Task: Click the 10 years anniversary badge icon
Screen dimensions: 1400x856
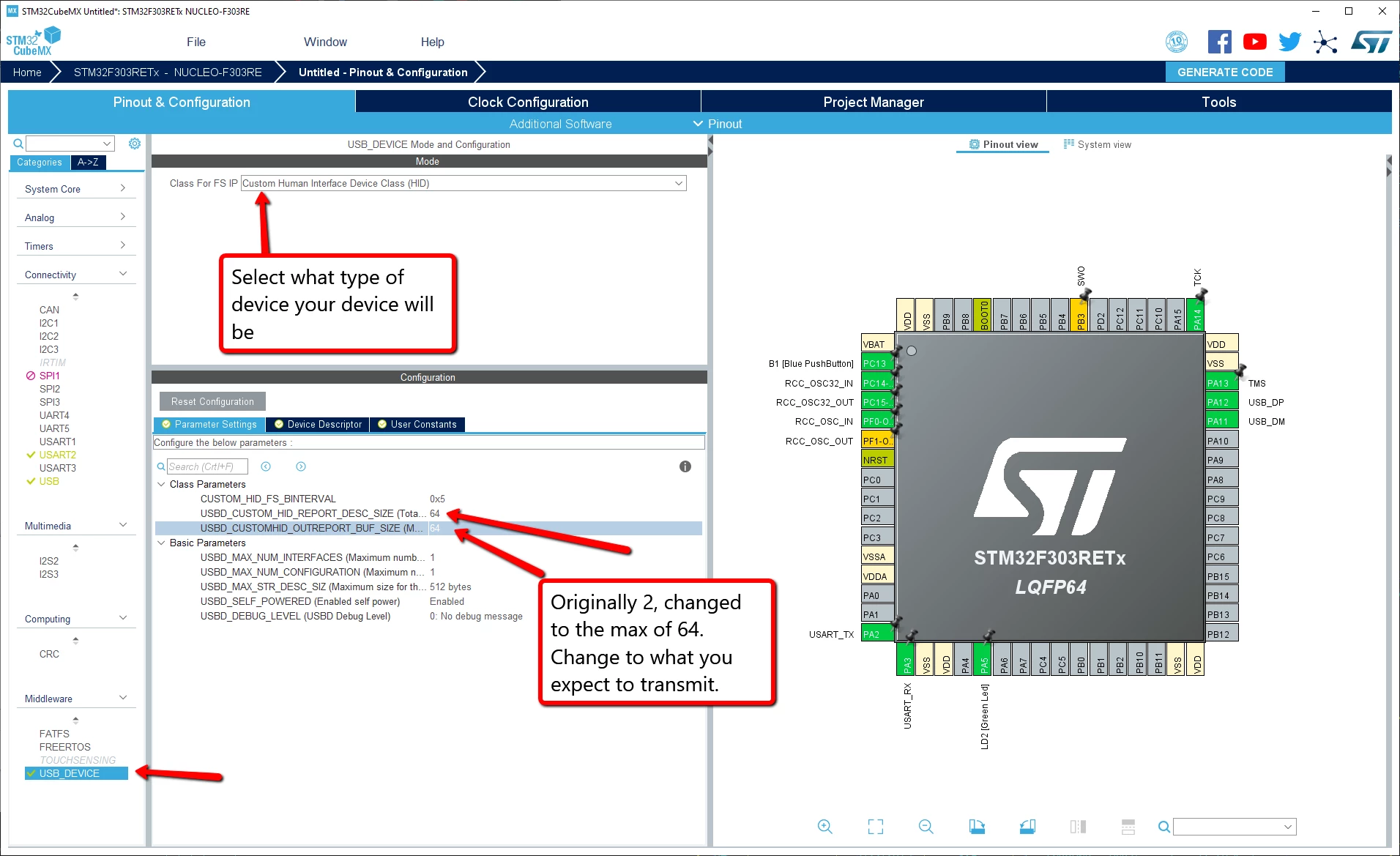Action: (x=1177, y=42)
